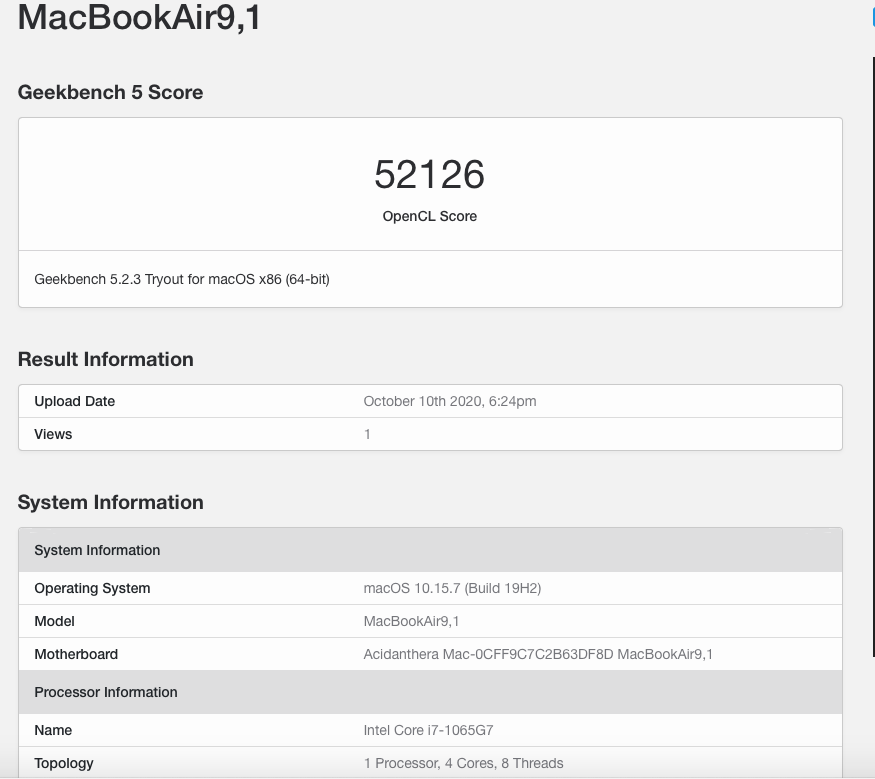Select the Views count value 1
Viewport: 875px width, 779px height.
367,434
